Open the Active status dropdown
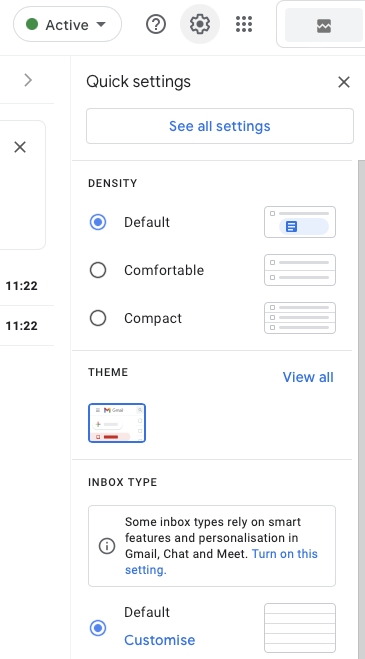The image size is (365, 659). point(67,24)
